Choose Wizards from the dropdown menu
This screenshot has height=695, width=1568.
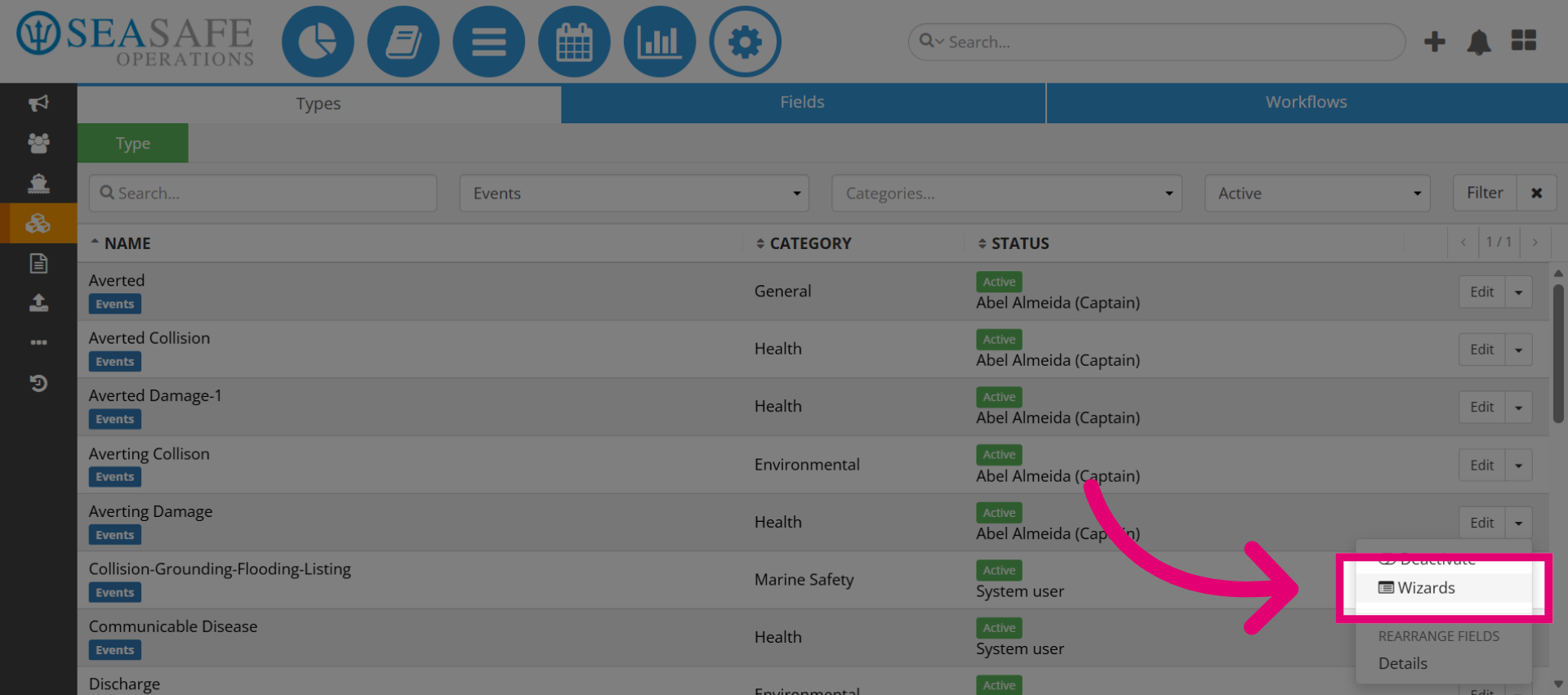tap(1444, 588)
